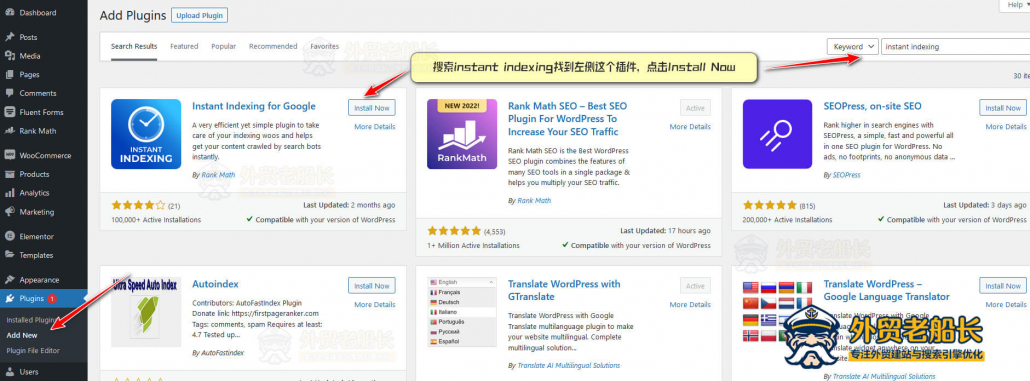Click the Analytics bar chart icon
1030x381 pixels.
coord(10,193)
